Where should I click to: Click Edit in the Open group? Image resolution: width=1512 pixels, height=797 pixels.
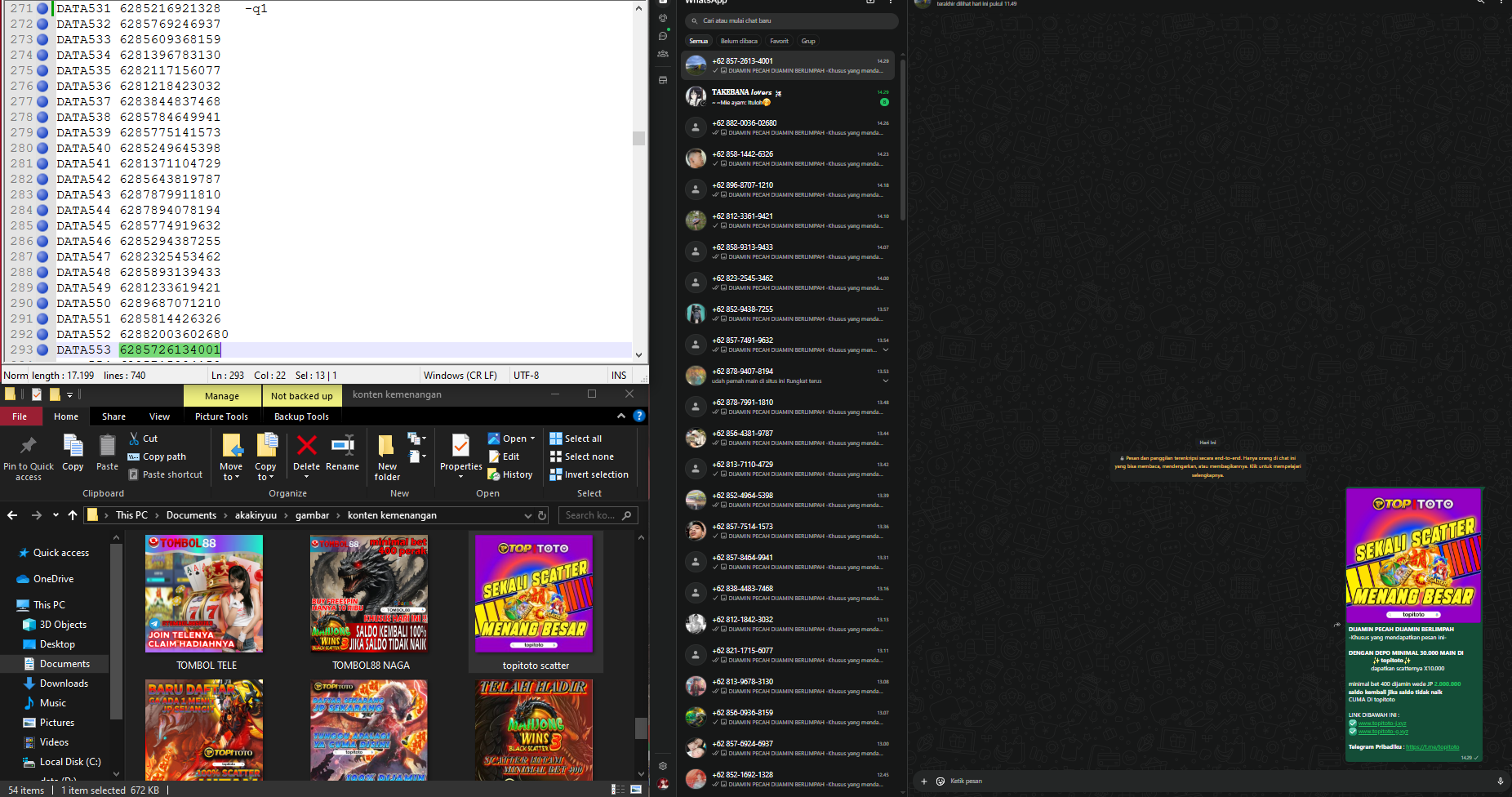504,456
